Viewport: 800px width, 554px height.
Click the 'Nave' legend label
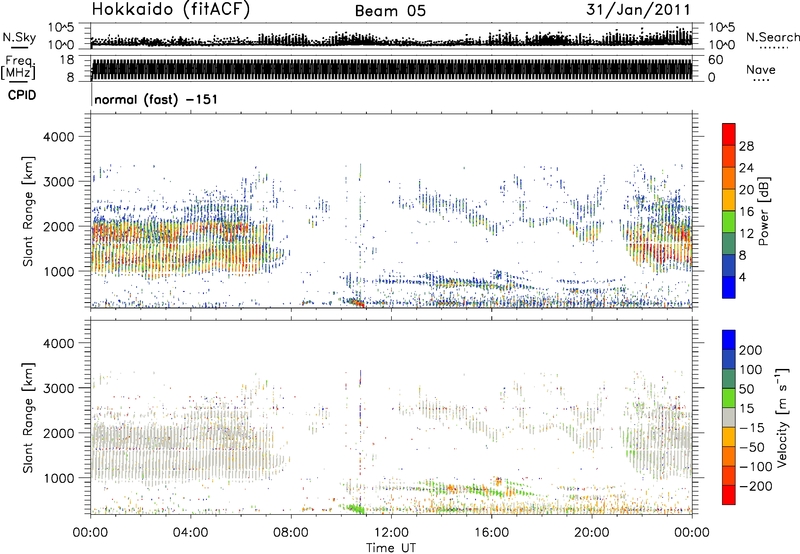tap(761, 69)
